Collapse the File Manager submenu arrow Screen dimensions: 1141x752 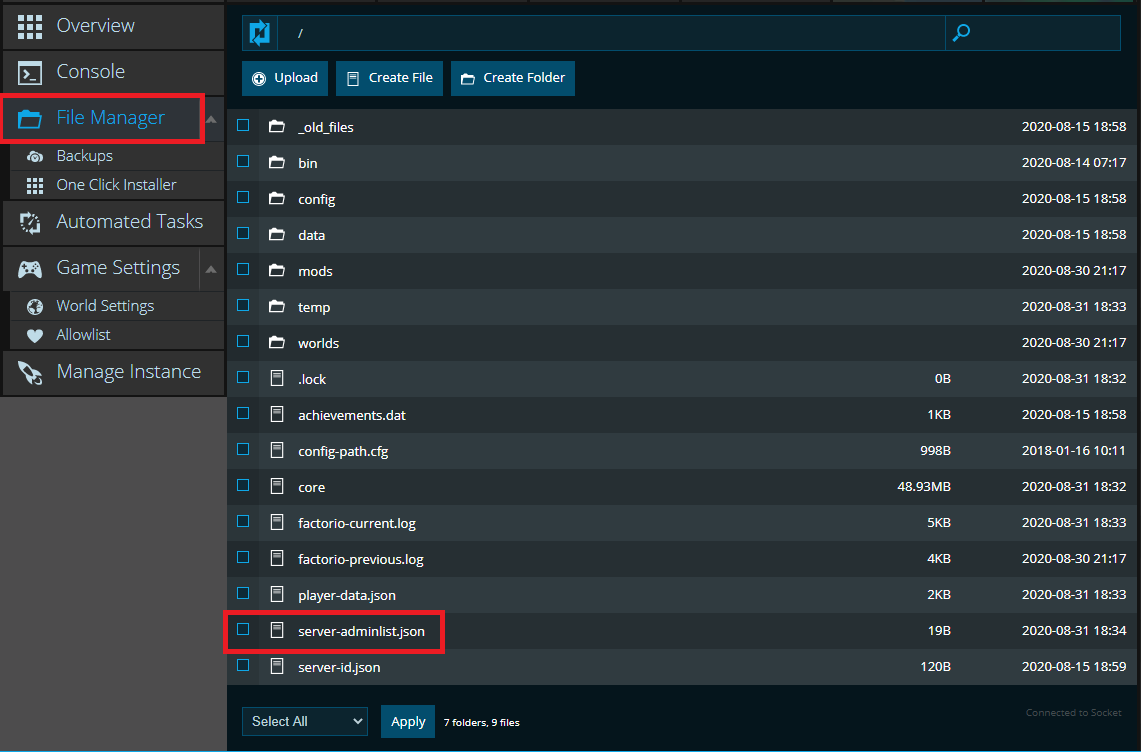(x=211, y=119)
